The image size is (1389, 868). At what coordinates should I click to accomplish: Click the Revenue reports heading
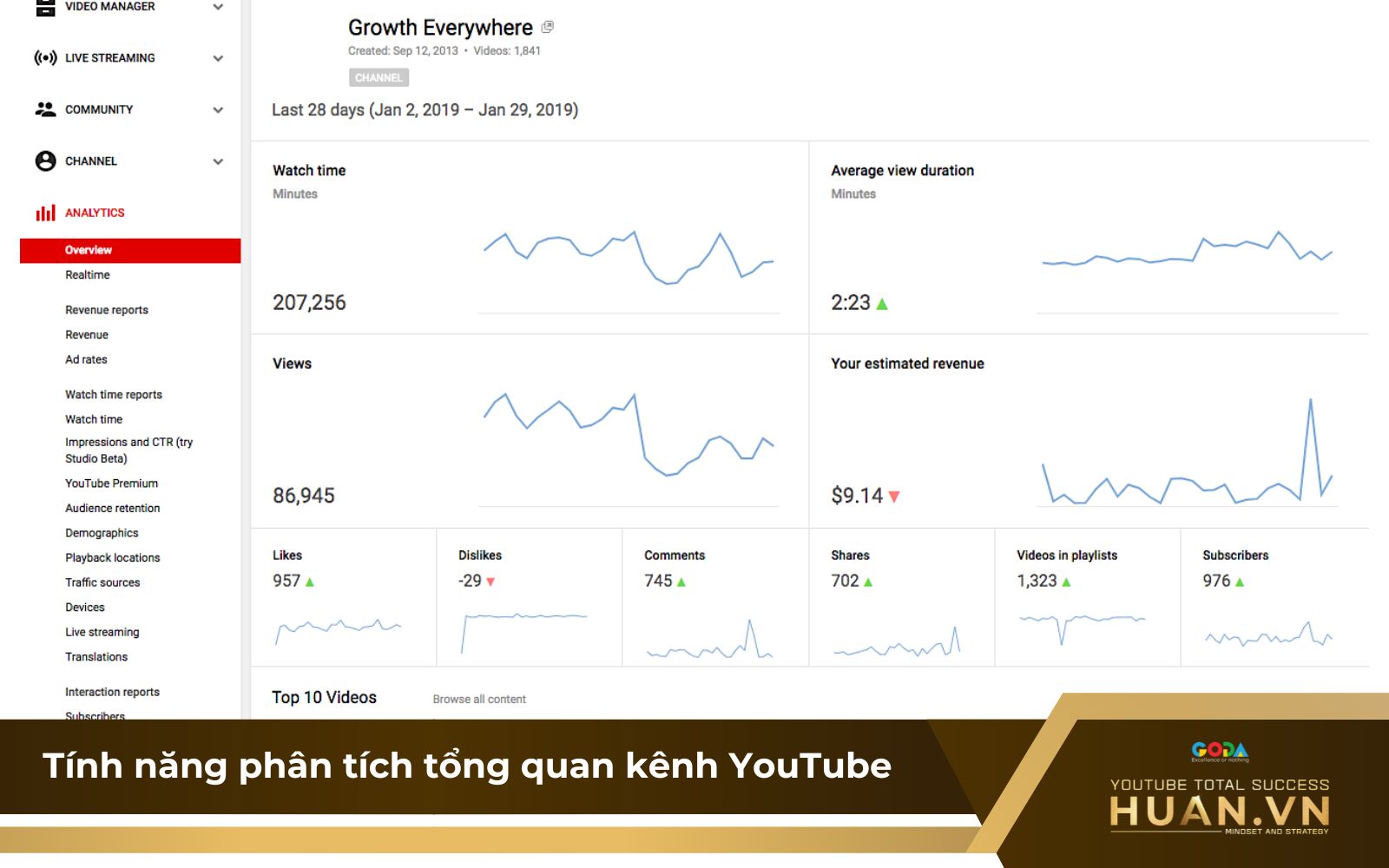point(107,310)
